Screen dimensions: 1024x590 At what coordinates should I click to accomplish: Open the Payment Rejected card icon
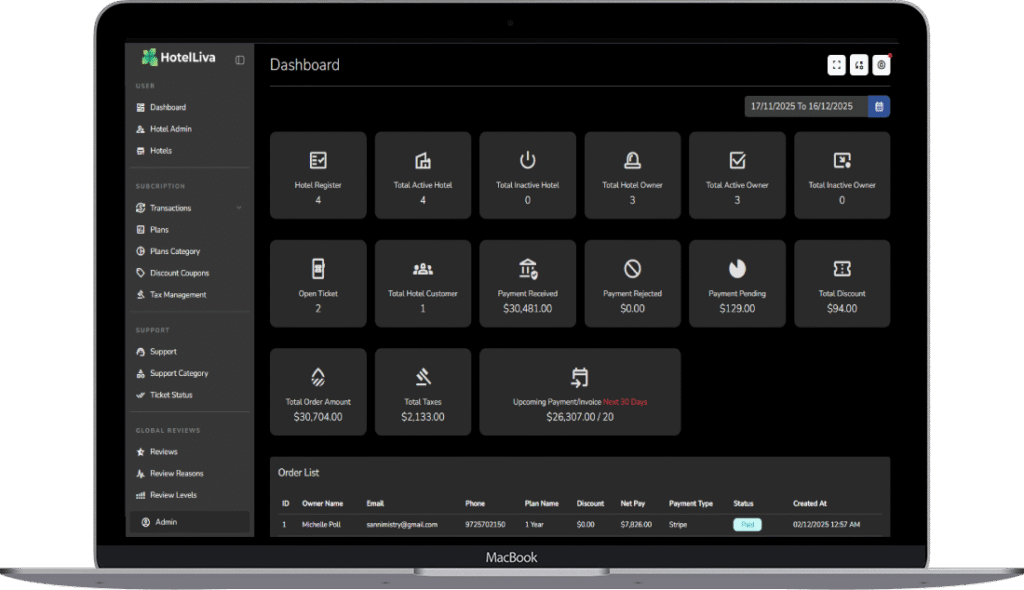632,268
